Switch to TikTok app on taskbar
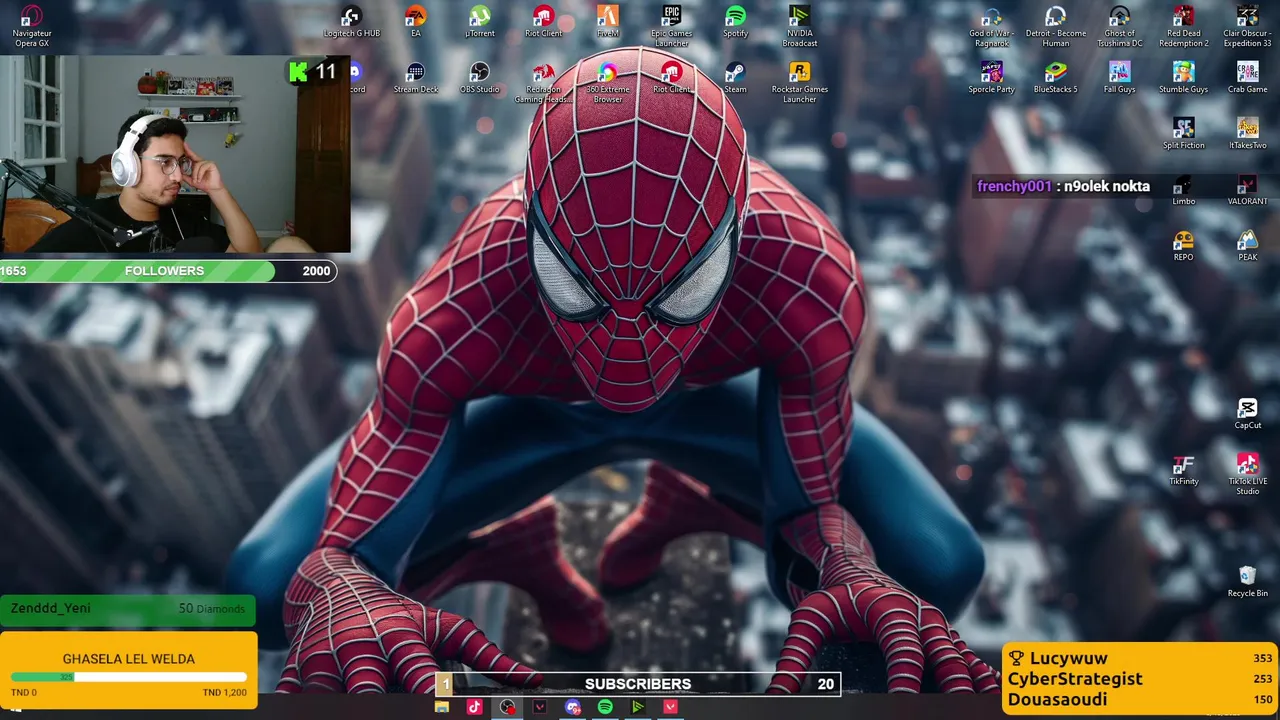The image size is (1280, 720). pyautogui.click(x=474, y=707)
